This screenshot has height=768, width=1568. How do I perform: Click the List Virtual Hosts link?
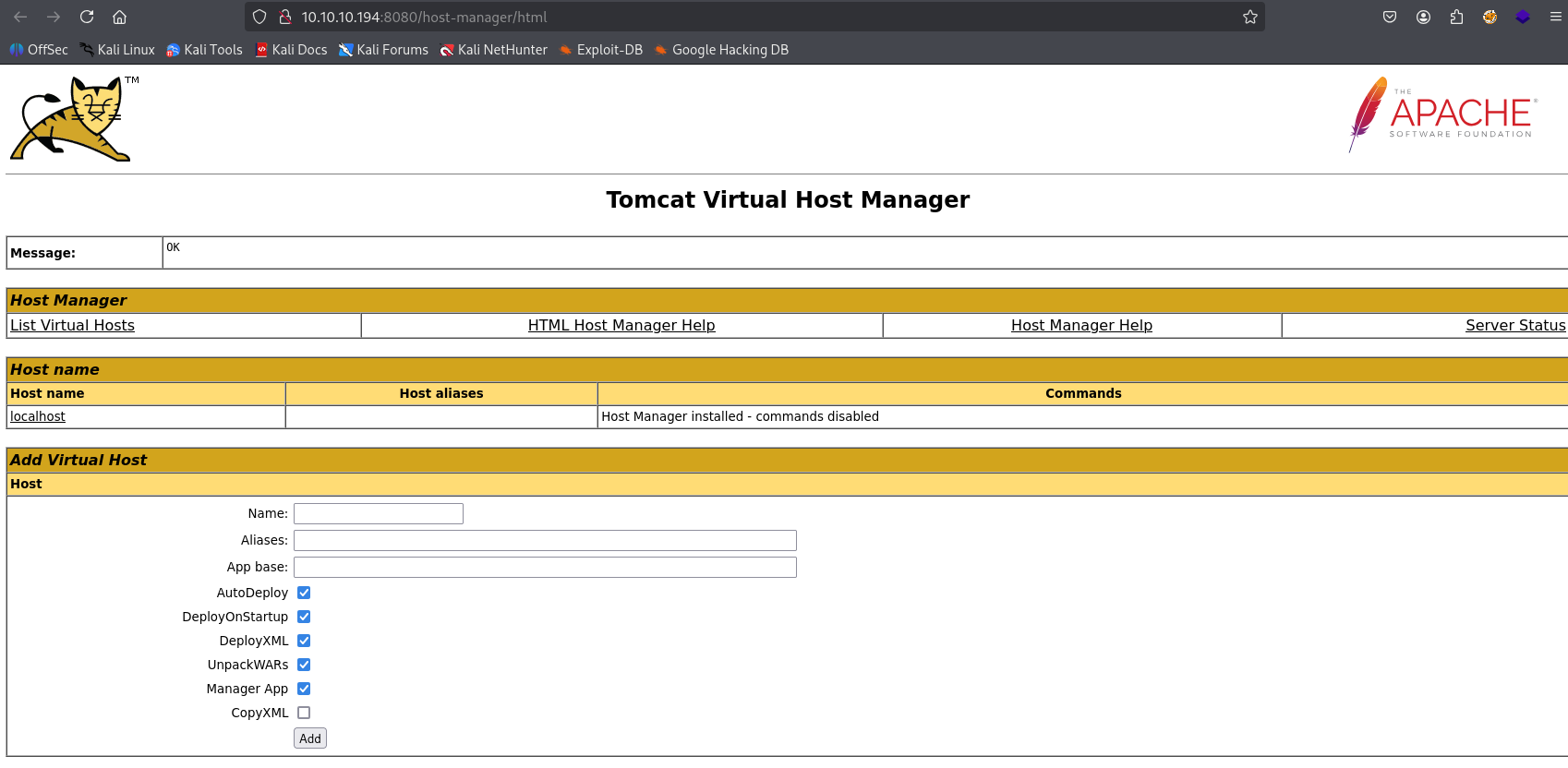click(x=72, y=325)
